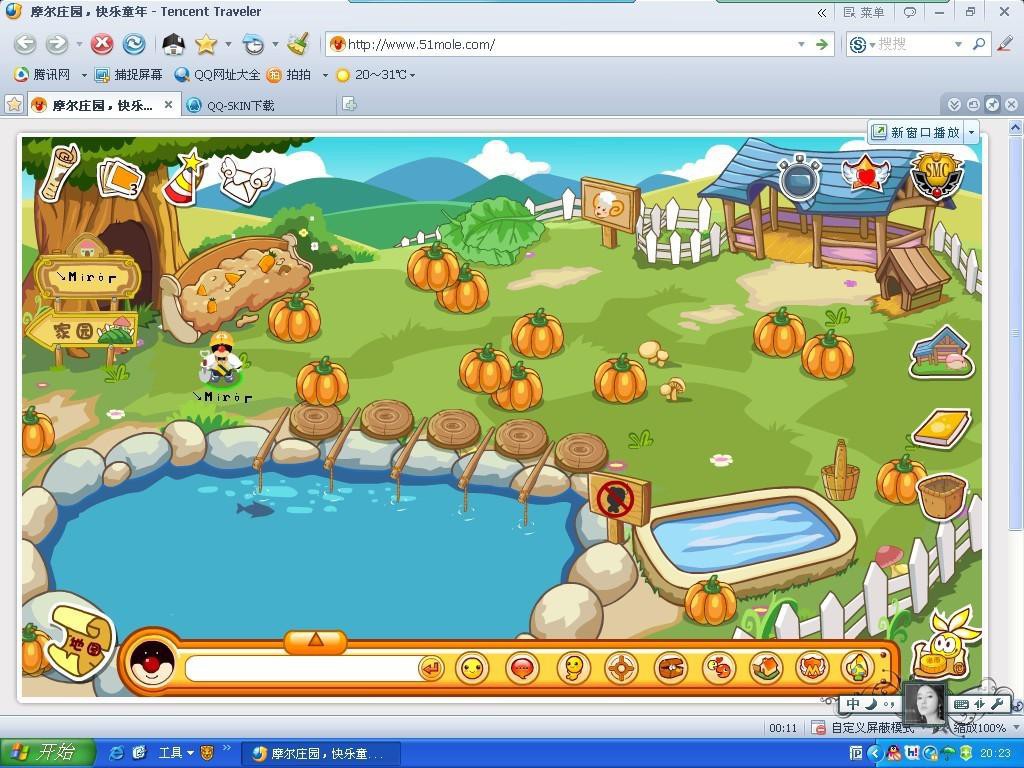Click the crosshair target icon in game bar

pyautogui.click(x=621, y=667)
